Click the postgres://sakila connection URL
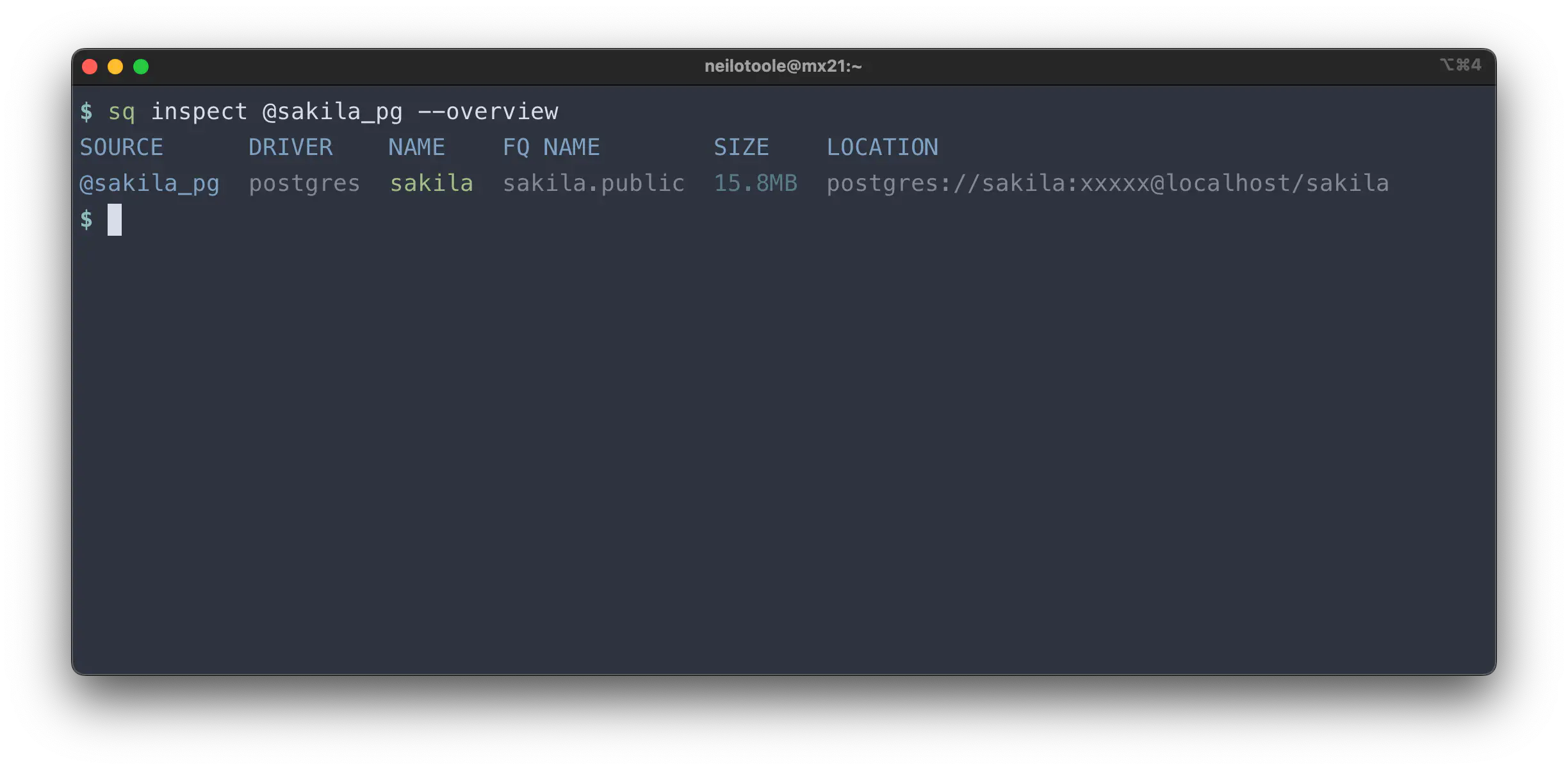The height and width of the screenshot is (770, 1568). 1107,183
